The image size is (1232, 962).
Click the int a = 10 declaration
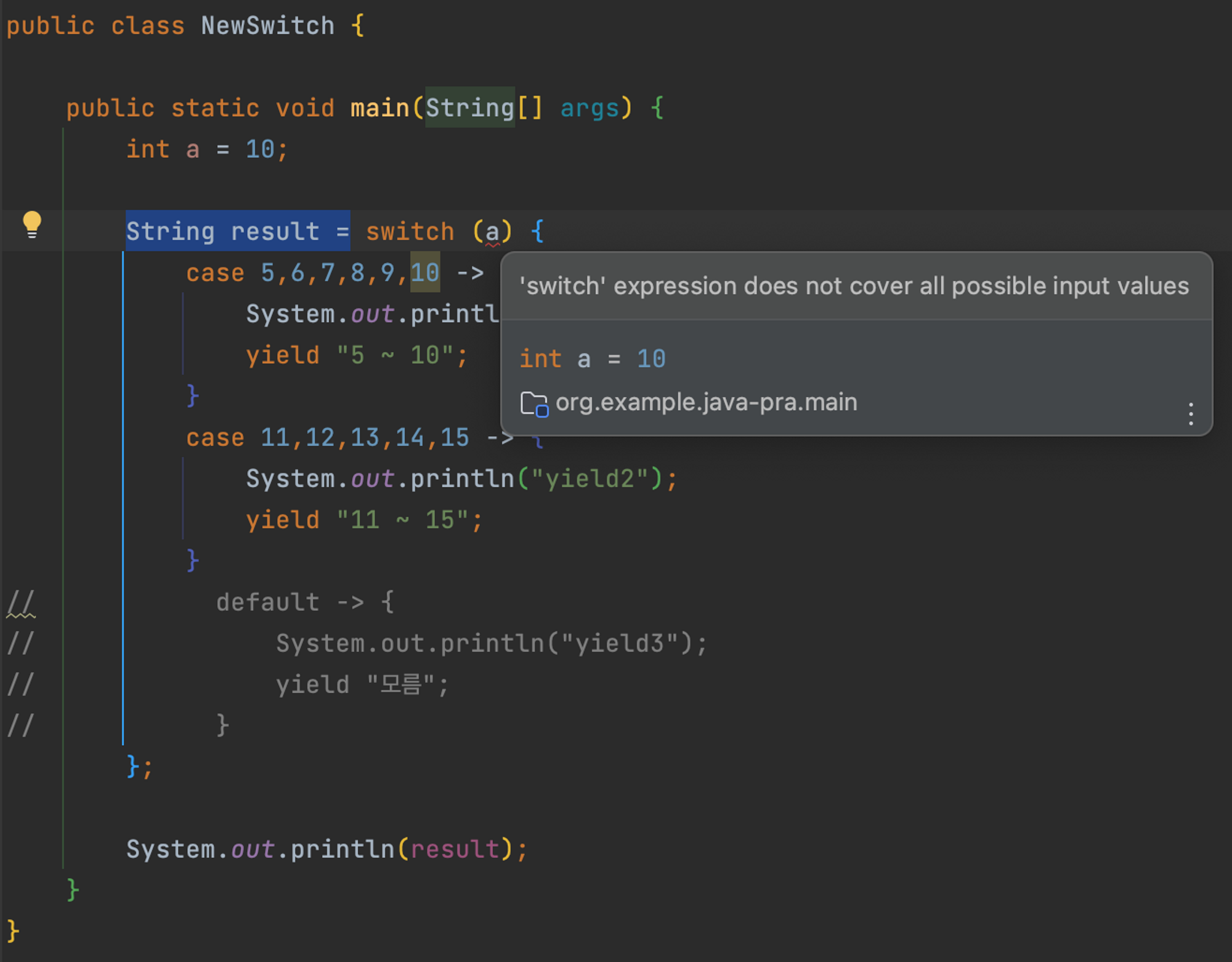[206, 150]
